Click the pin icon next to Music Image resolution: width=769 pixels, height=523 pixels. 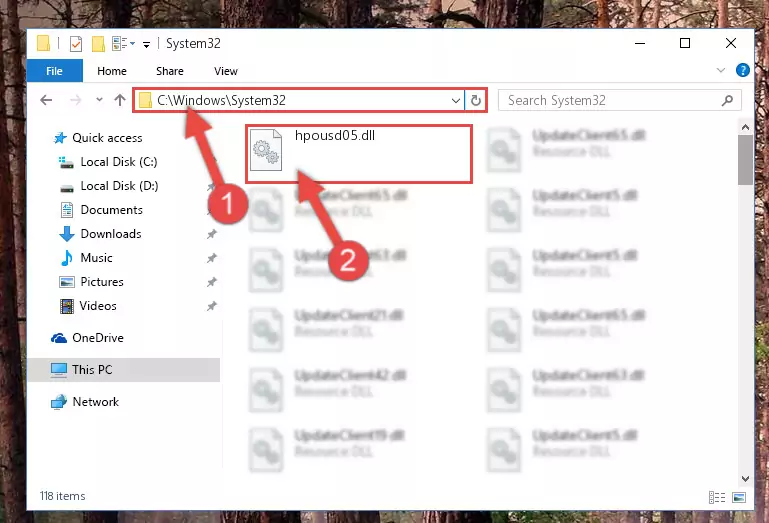tap(211, 258)
